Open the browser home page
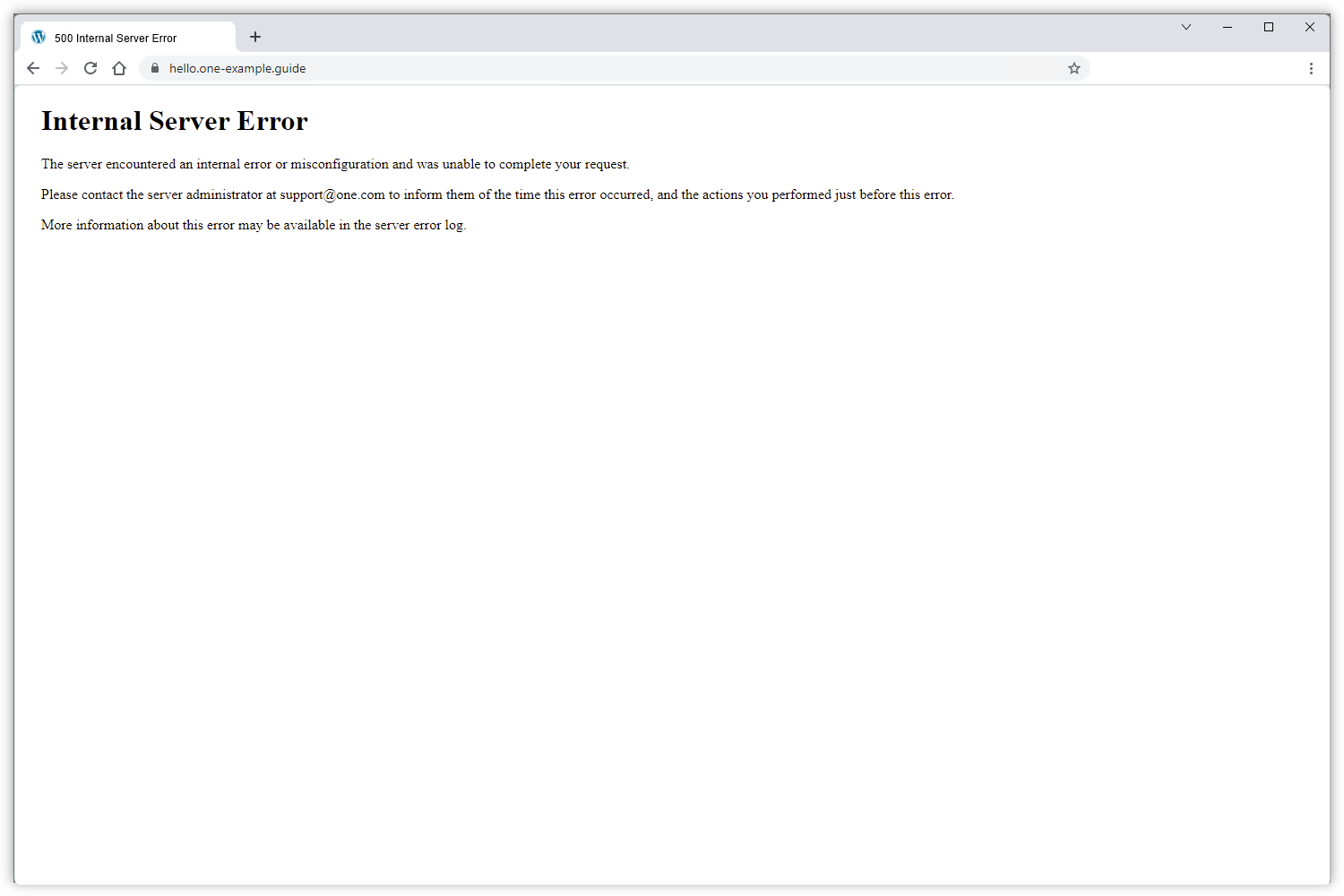The width and height of the screenshot is (1344, 896). pyautogui.click(x=119, y=68)
